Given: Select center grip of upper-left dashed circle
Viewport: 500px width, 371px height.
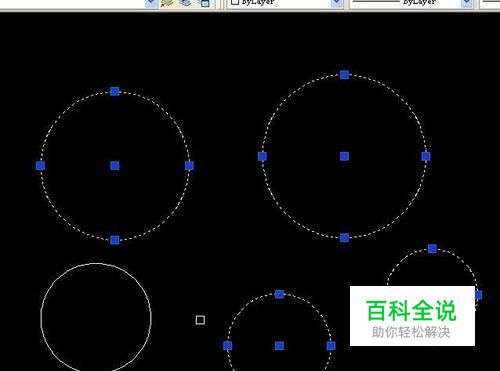Looking at the screenshot, I should 115,166.
